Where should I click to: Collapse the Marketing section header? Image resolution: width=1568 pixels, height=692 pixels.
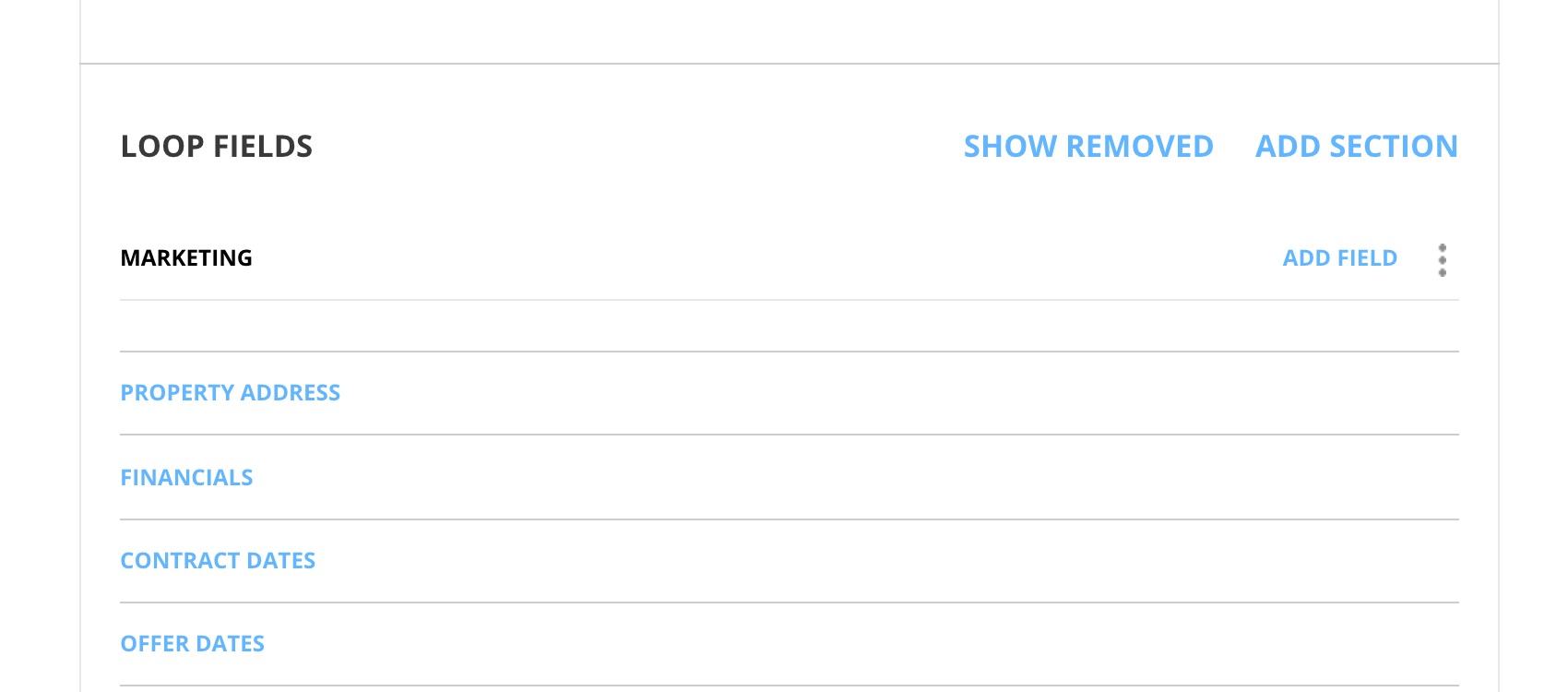[186, 258]
